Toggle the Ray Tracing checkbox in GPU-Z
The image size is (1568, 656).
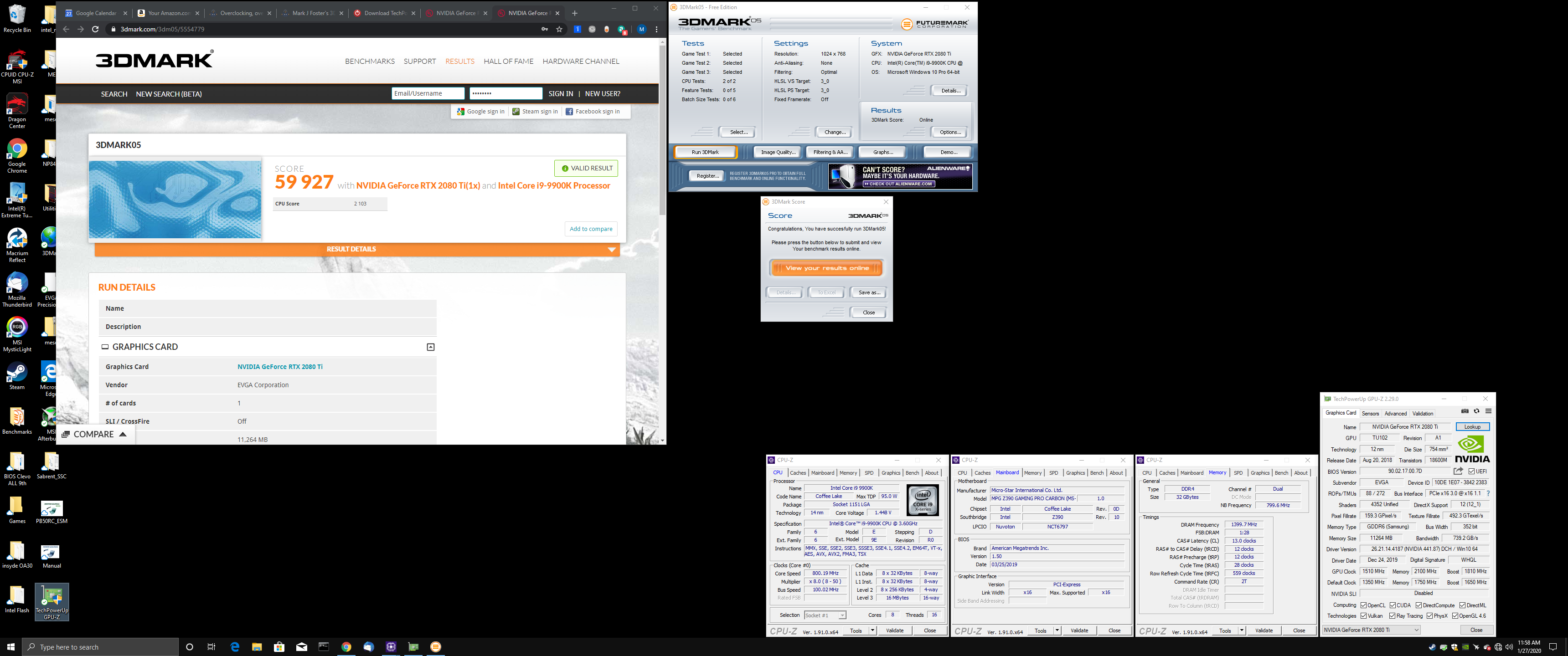1393,616
